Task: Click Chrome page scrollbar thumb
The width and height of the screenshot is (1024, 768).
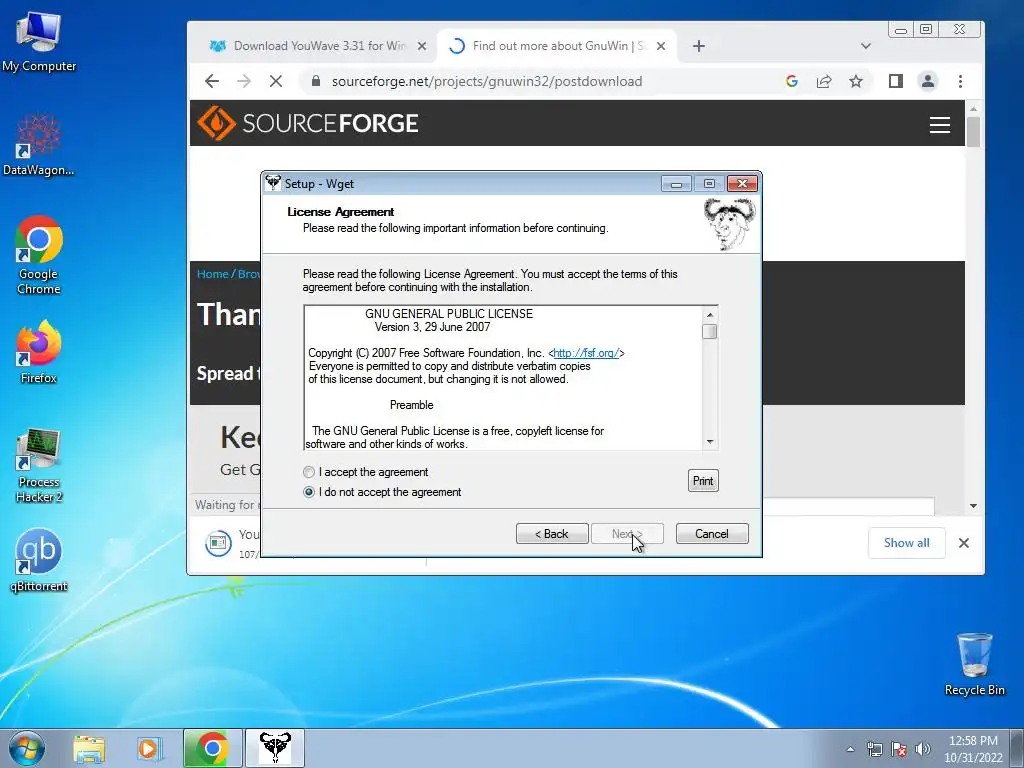Action: (x=974, y=131)
